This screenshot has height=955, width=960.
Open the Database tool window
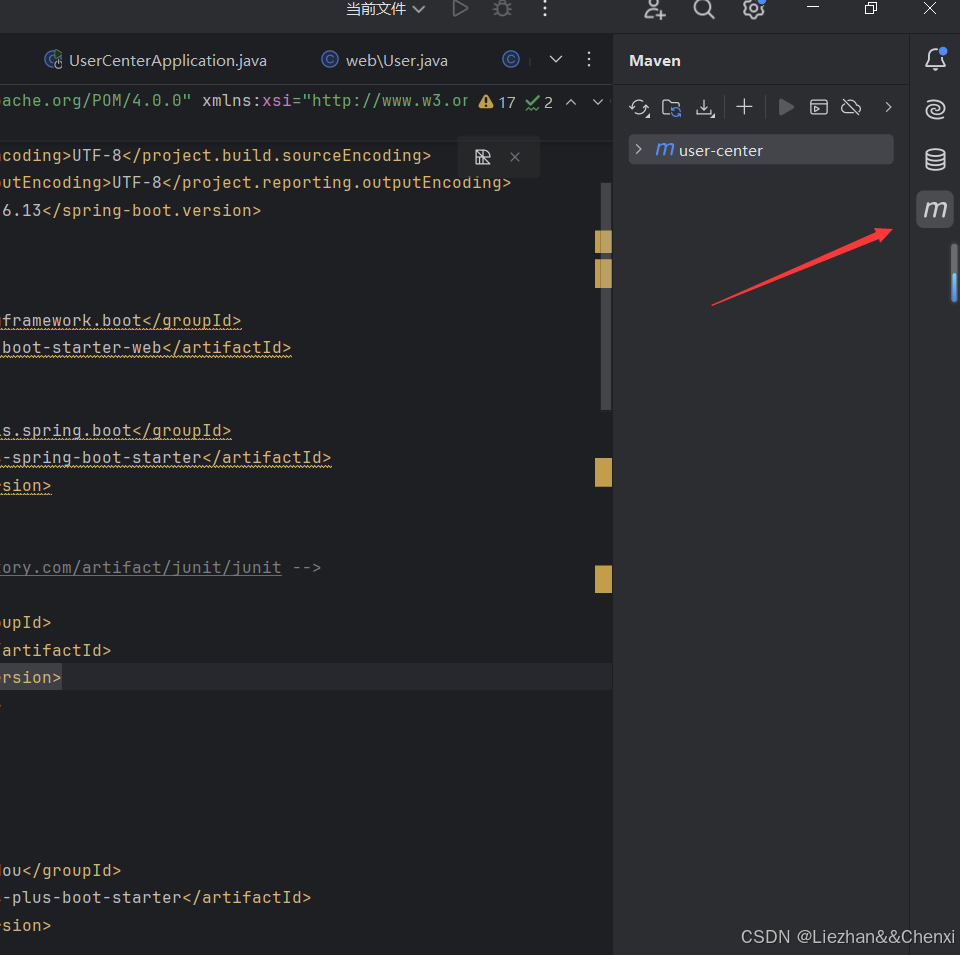pyautogui.click(x=935, y=160)
